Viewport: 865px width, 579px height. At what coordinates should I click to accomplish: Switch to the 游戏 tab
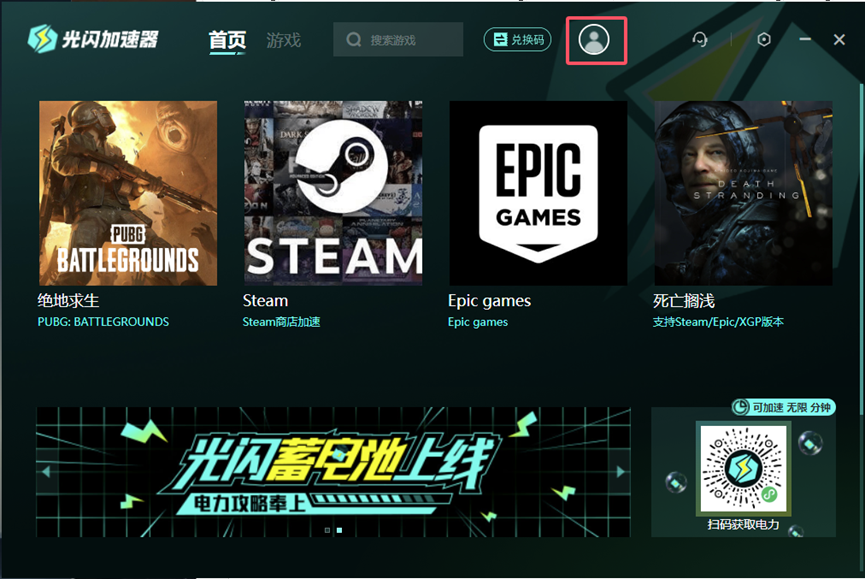284,40
